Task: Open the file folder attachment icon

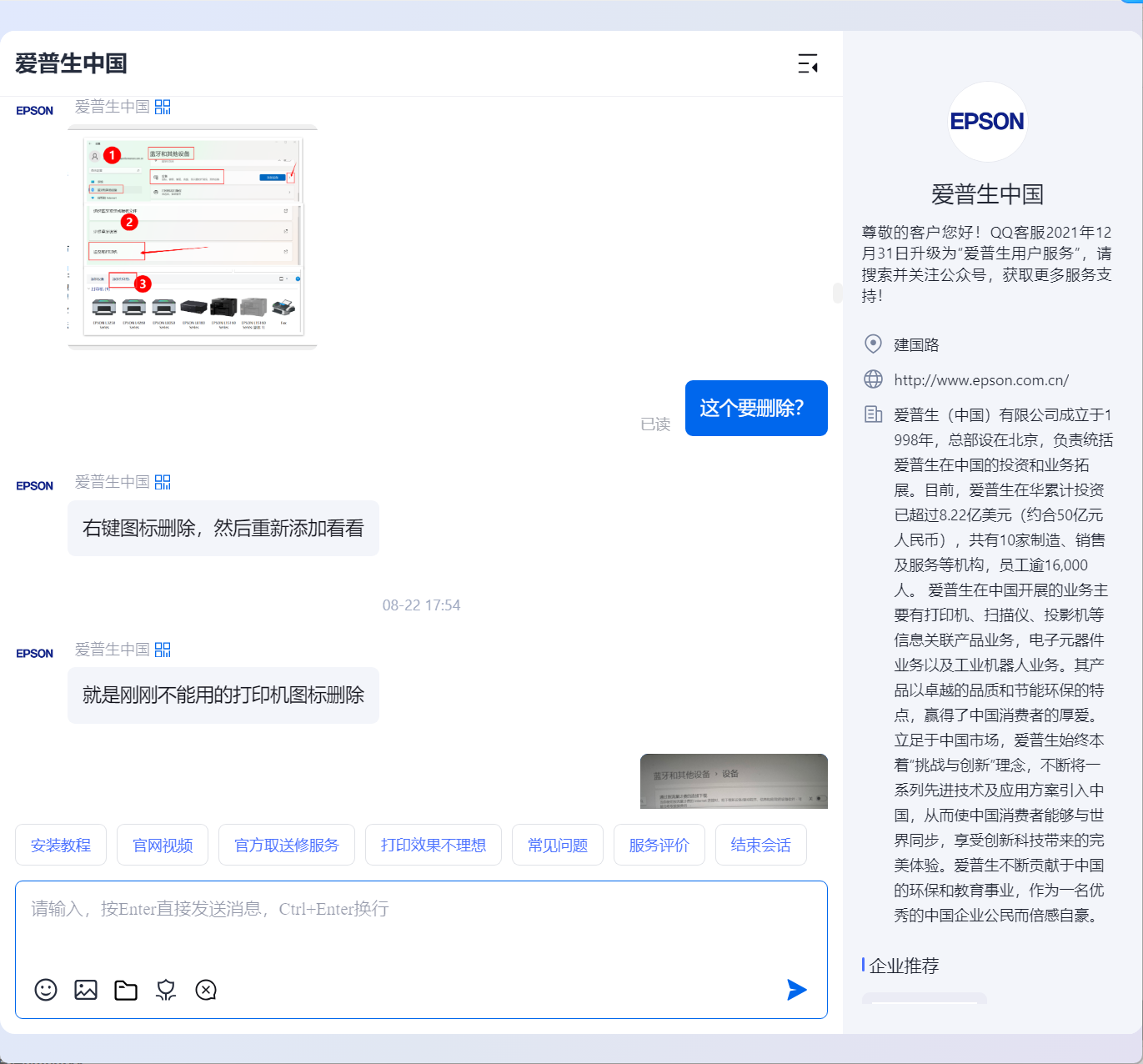Action: (x=126, y=990)
